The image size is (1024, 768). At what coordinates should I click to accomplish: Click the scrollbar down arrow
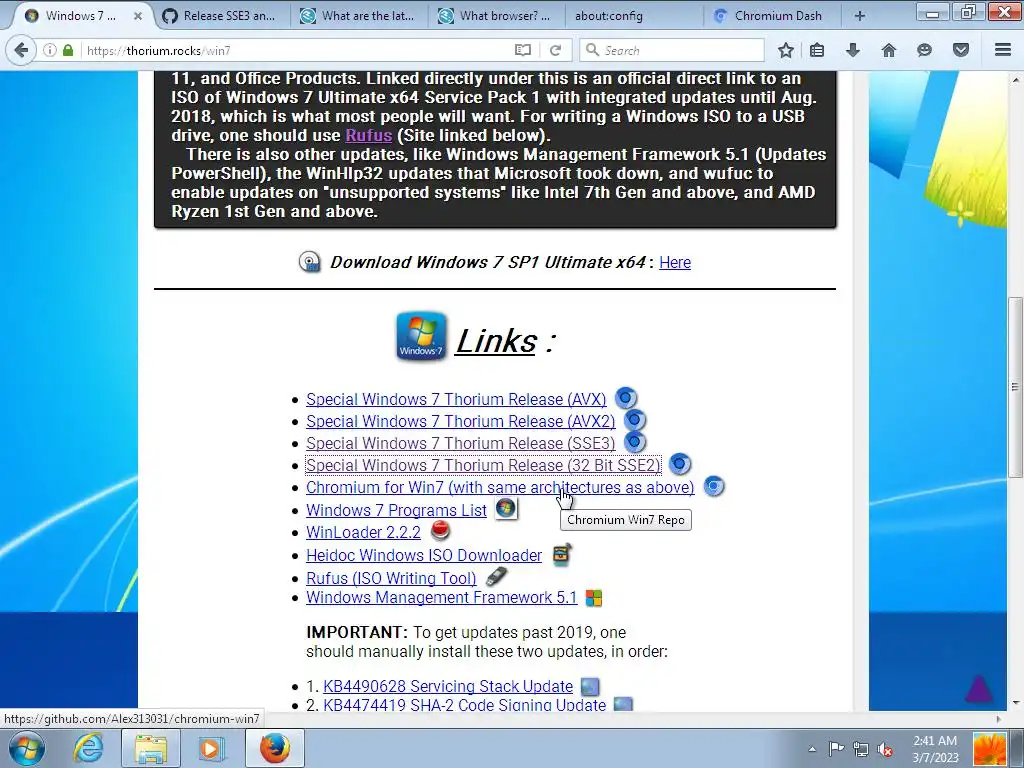[1015, 703]
